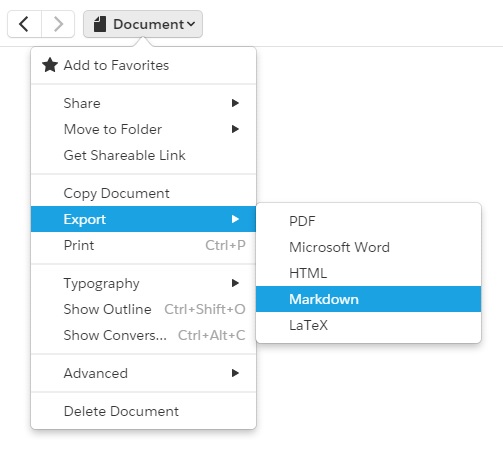This screenshot has height=452, width=503.
Task: Click the forward navigation arrow
Action: coord(58,24)
